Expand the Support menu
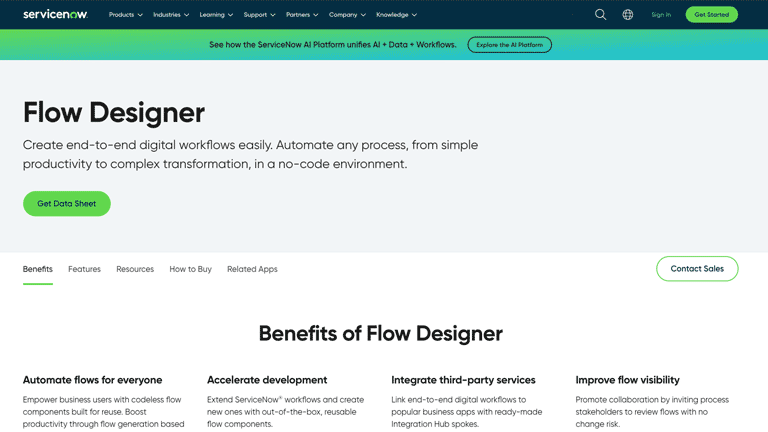Image resolution: width=768 pixels, height=432 pixels. 260,15
